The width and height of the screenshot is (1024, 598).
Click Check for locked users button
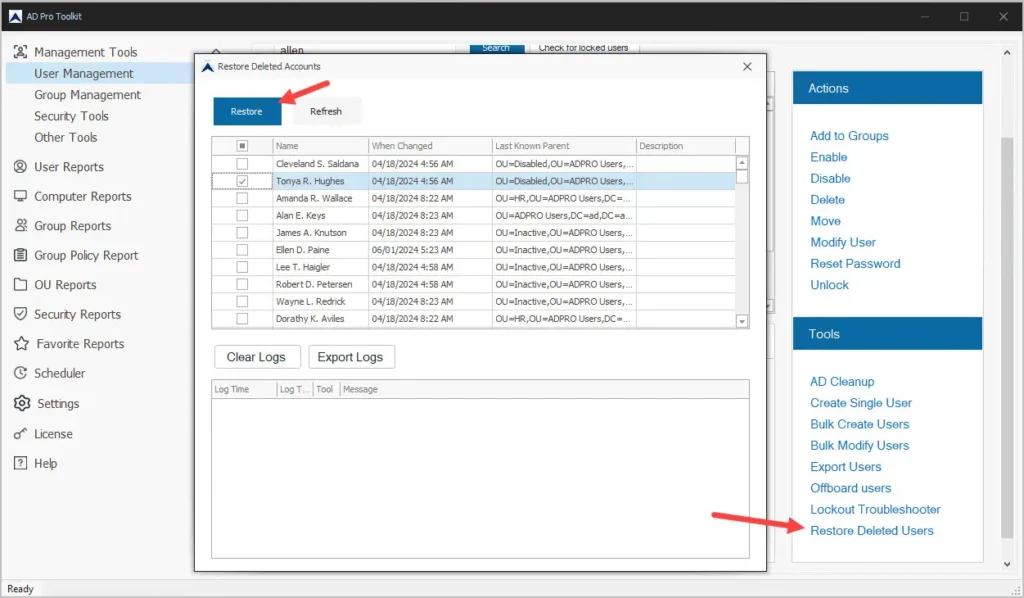coord(583,48)
